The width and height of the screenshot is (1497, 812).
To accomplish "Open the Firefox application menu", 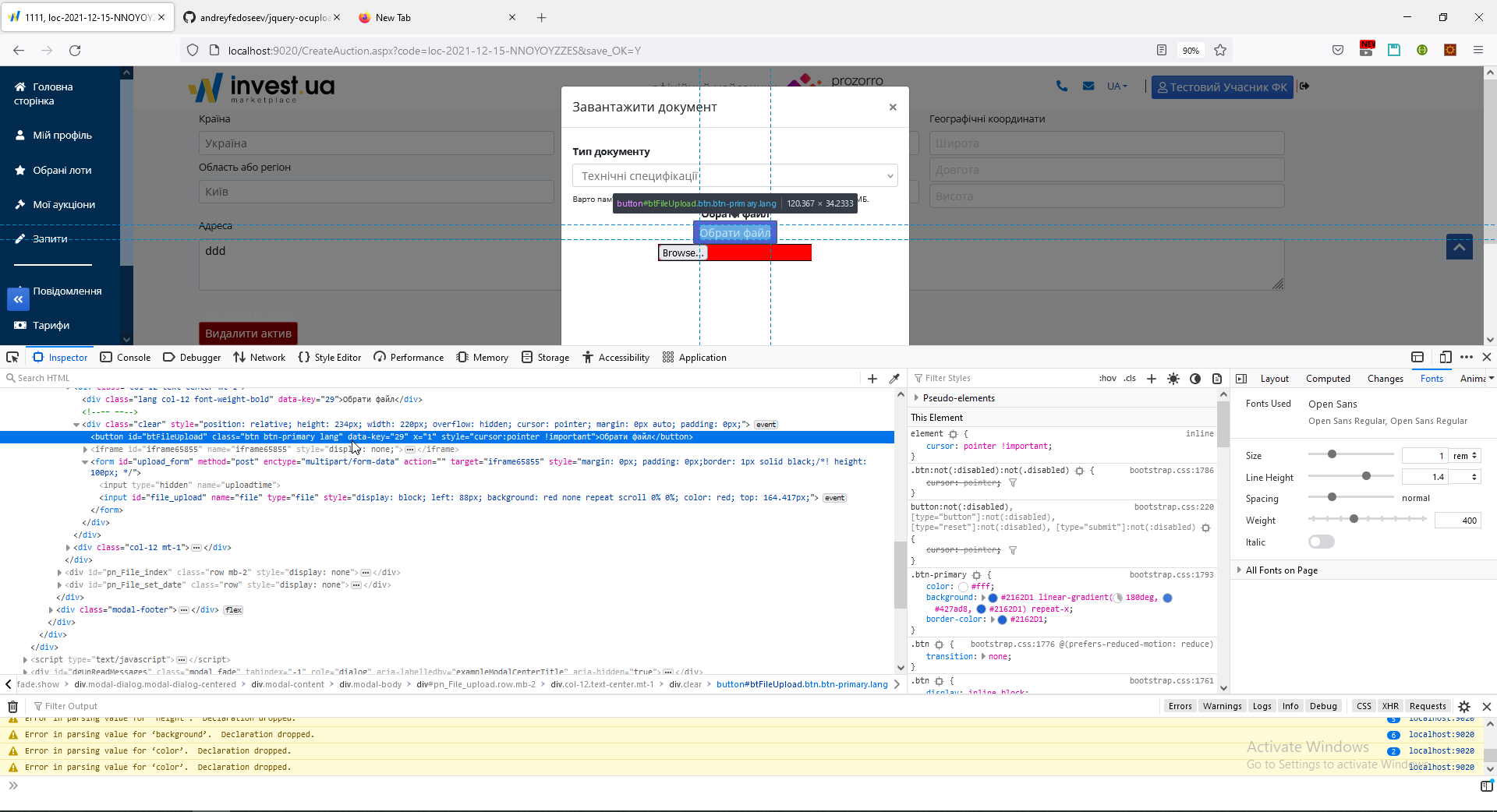I will click(1478, 51).
